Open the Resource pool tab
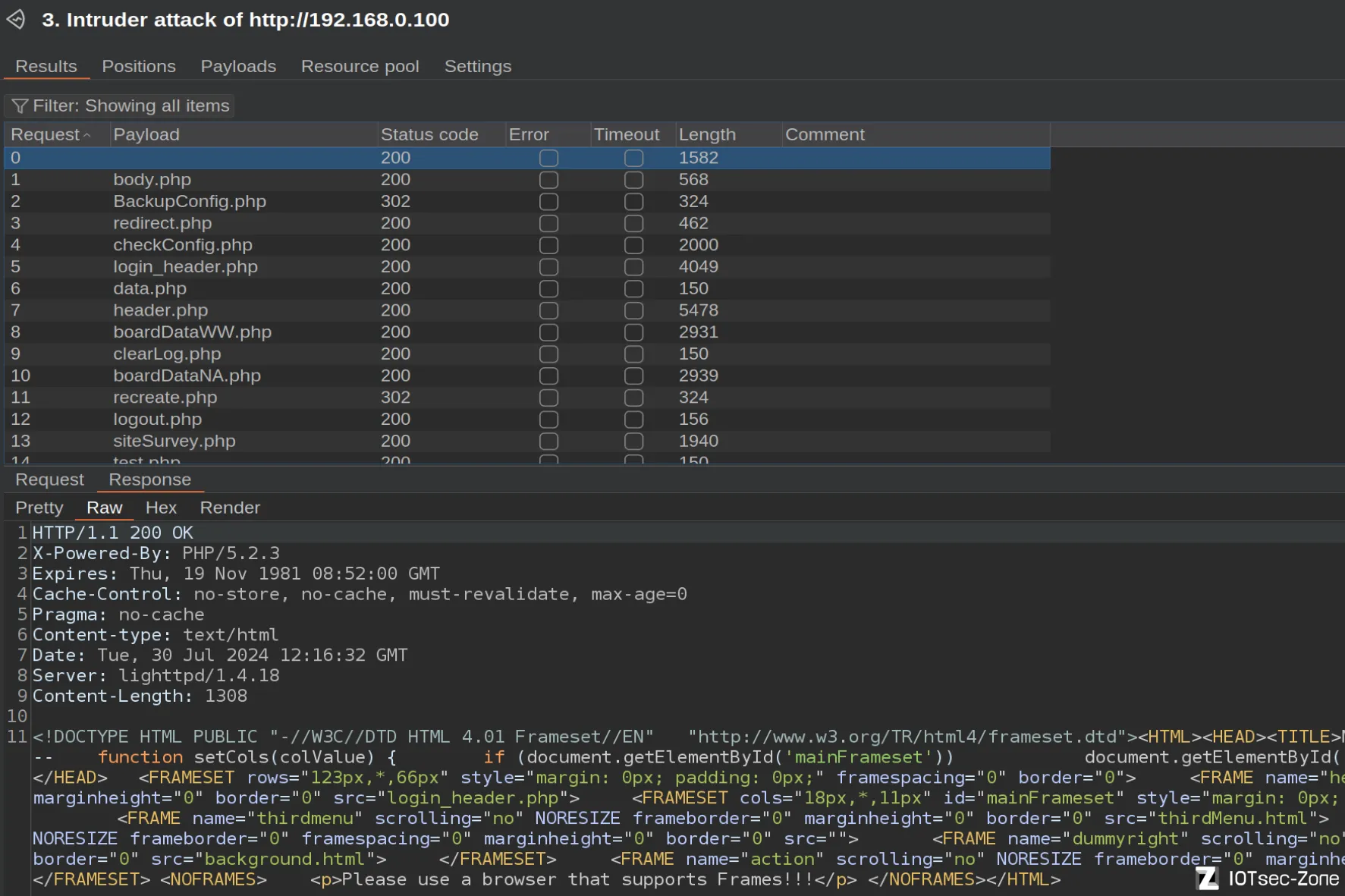 [360, 66]
